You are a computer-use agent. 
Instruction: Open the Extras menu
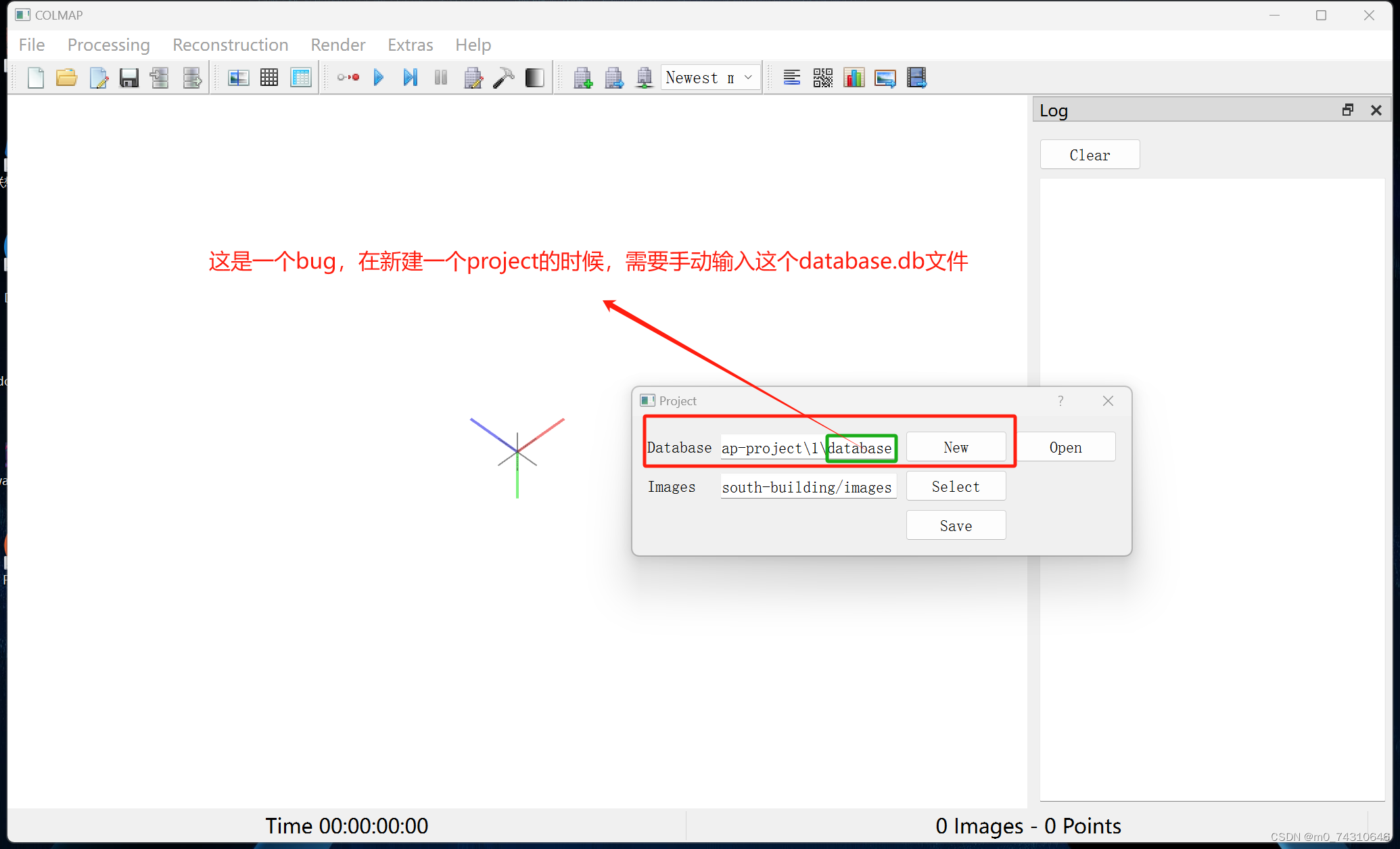click(x=410, y=45)
